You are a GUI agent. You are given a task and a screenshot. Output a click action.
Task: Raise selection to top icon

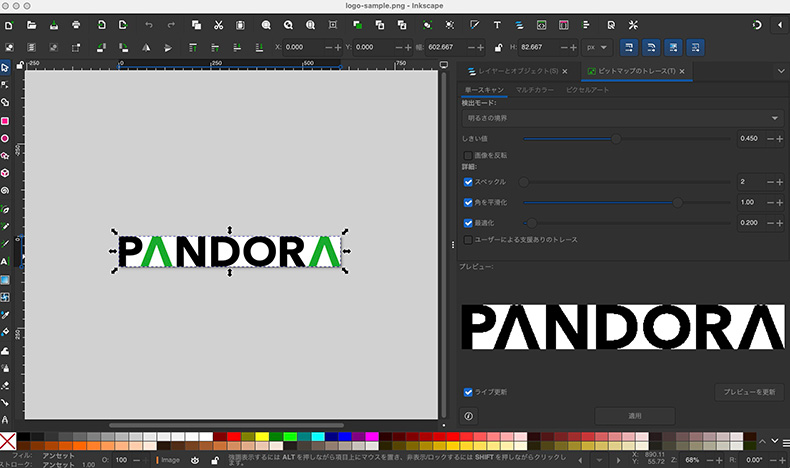pos(192,47)
